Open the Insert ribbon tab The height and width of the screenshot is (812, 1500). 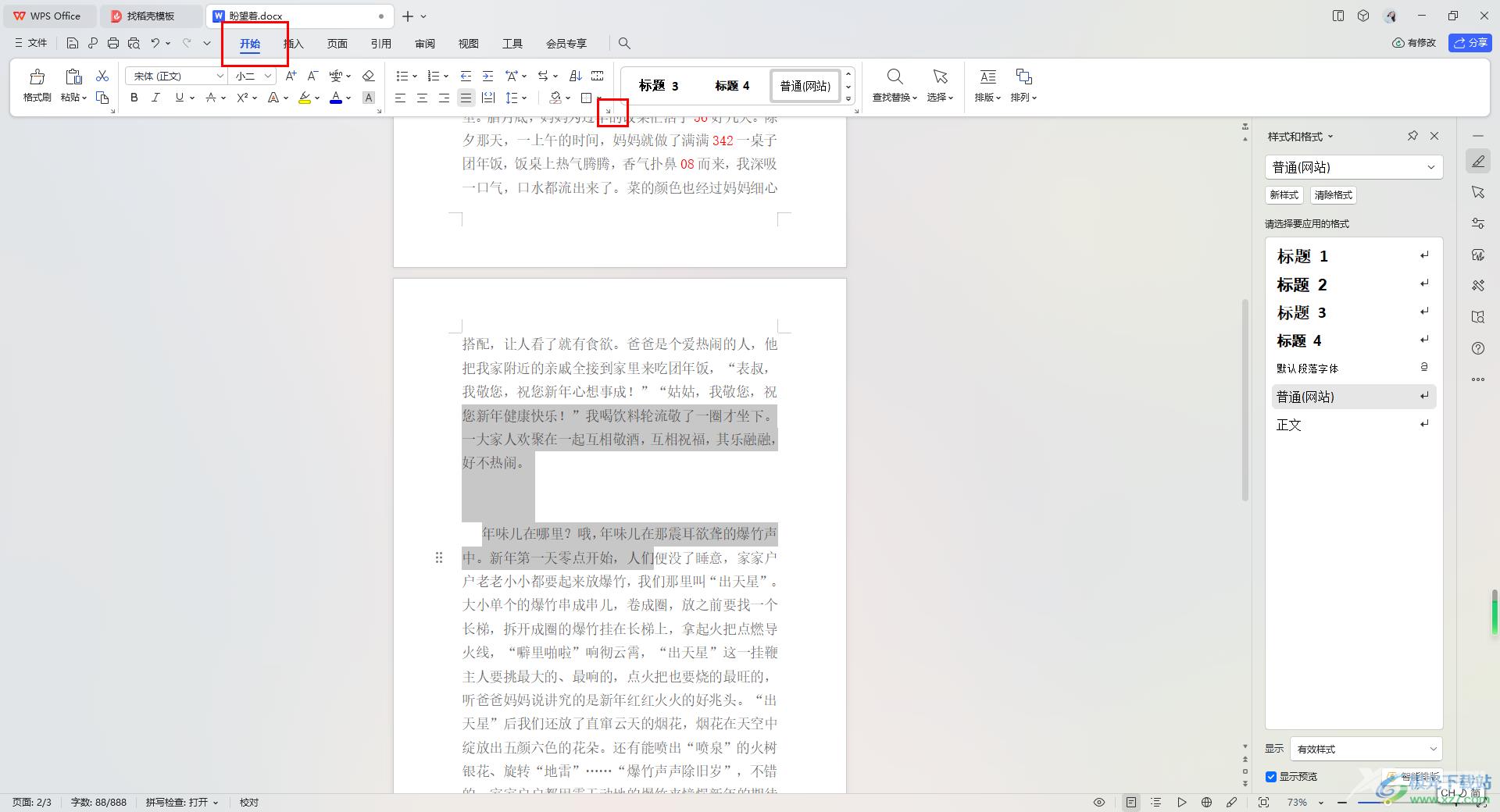(x=293, y=43)
